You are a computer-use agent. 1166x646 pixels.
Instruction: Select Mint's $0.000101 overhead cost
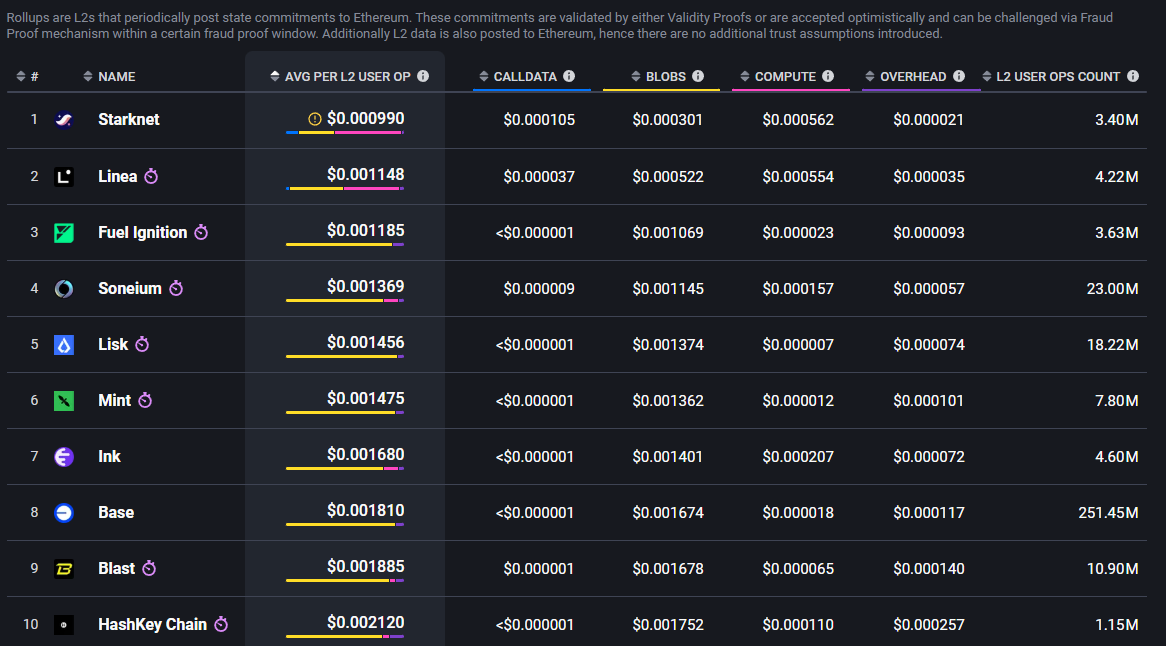click(x=929, y=401)
